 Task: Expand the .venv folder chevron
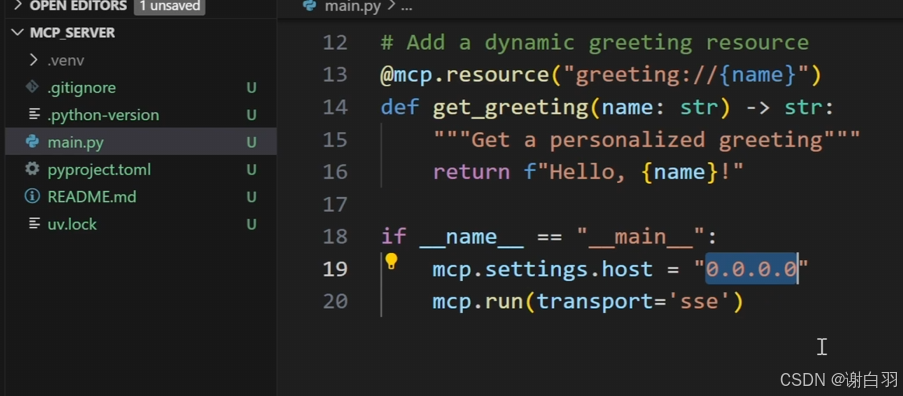34,60
